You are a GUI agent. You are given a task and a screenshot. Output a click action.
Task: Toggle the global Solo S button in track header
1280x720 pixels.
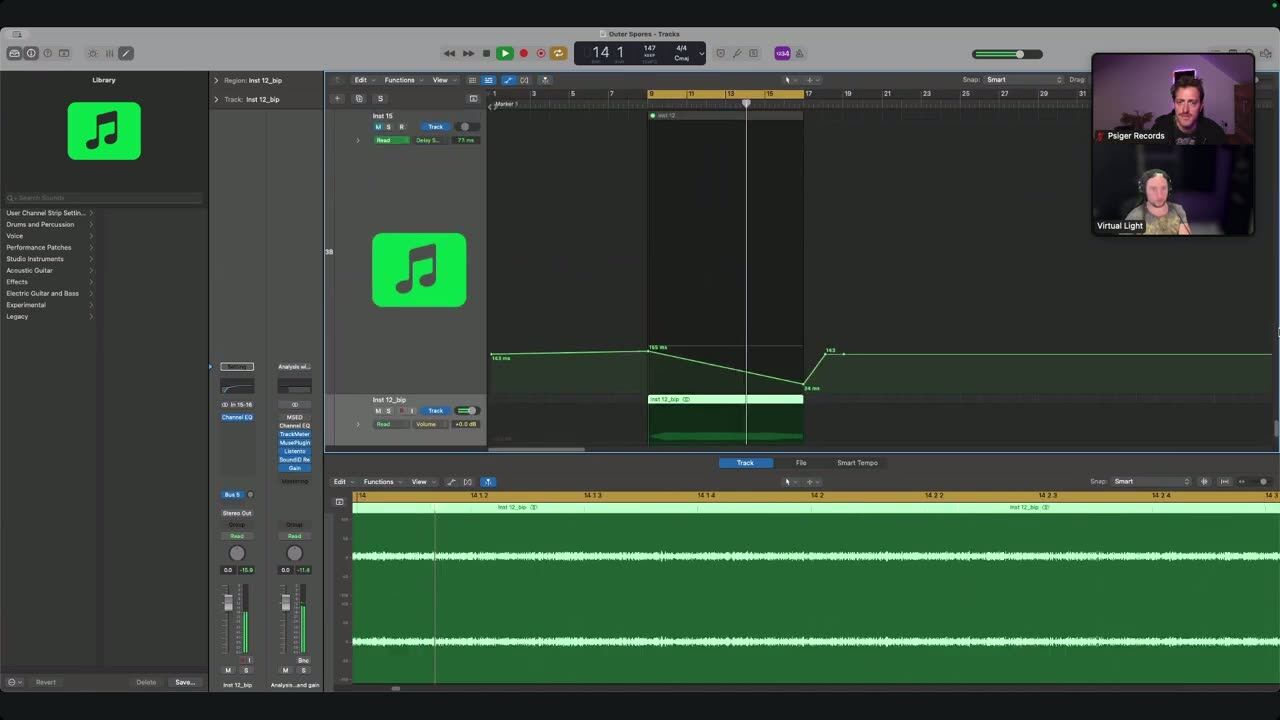click(x=380, y=98)
